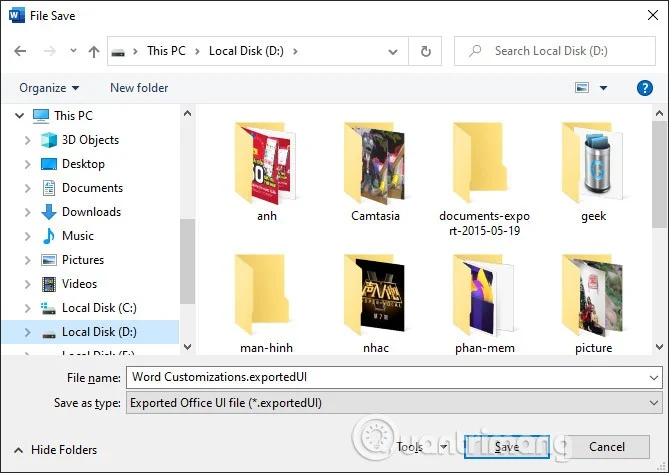This screenshot has height=473, width=669.
Task: Select Music in the sidebar
Action: pos(77,236)
